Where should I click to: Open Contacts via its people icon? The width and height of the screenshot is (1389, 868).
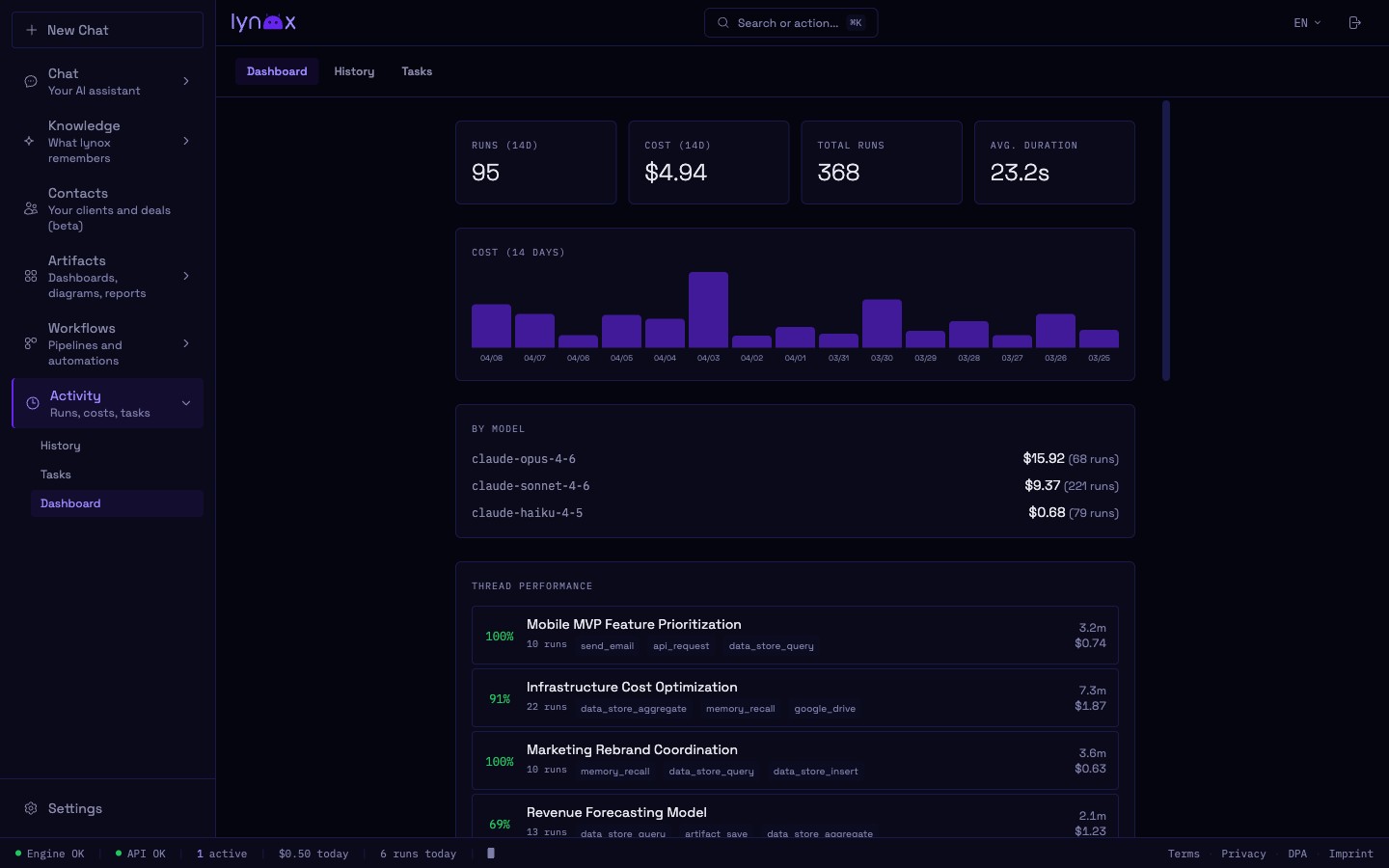click(30, 208)
